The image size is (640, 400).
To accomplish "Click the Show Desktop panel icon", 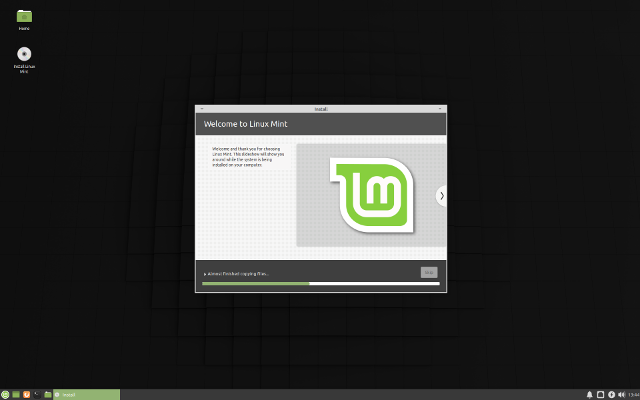I will point(16,395).
